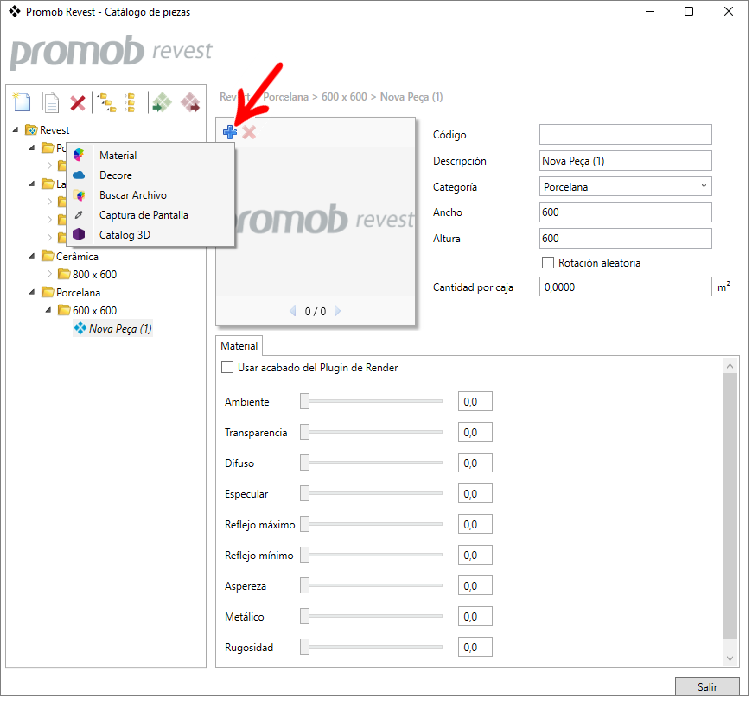Click Porcelana in the breadcrumb path
The image size is (750, 702).
(x=286, y=97)
